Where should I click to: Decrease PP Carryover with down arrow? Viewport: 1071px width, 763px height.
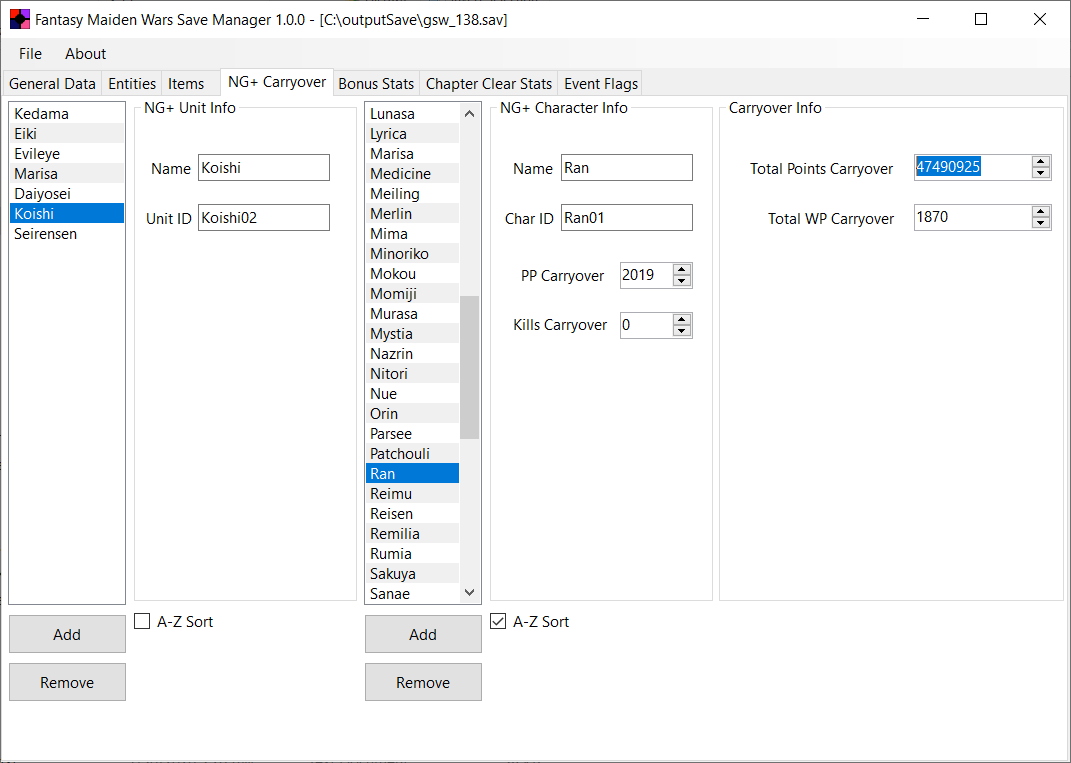[682, 281]
